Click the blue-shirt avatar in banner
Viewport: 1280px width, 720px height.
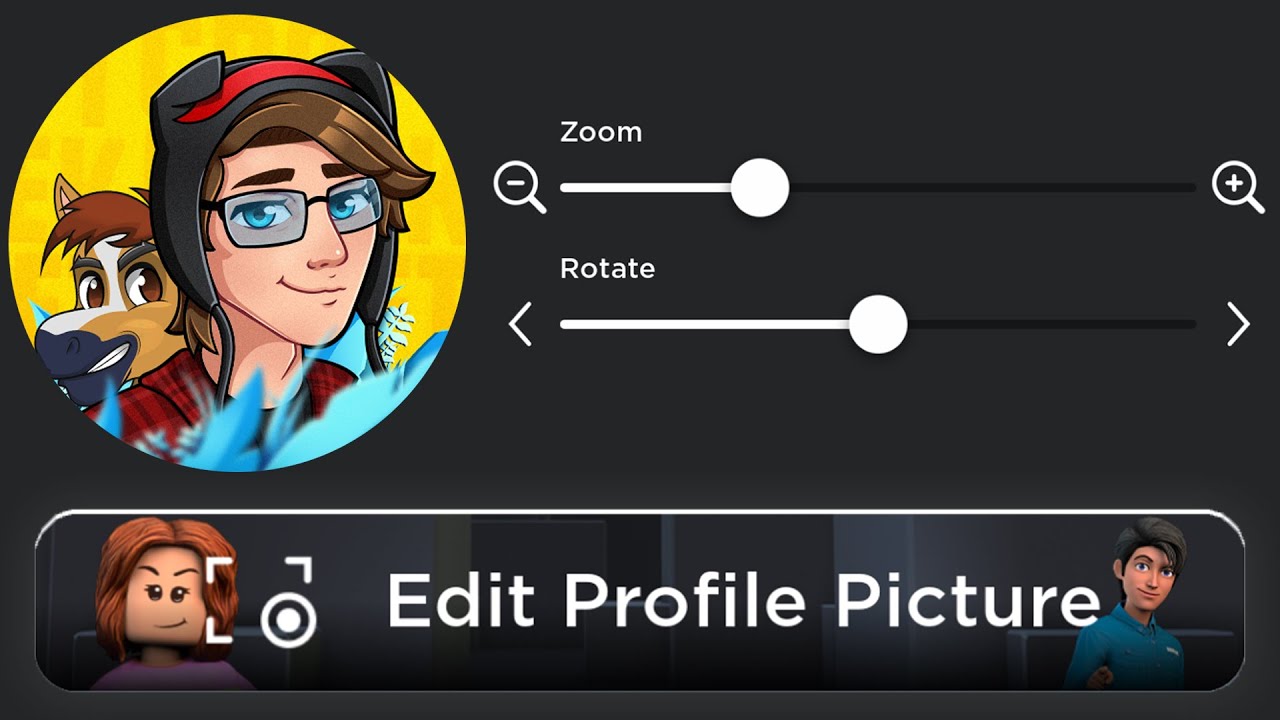click(1128, 603)
